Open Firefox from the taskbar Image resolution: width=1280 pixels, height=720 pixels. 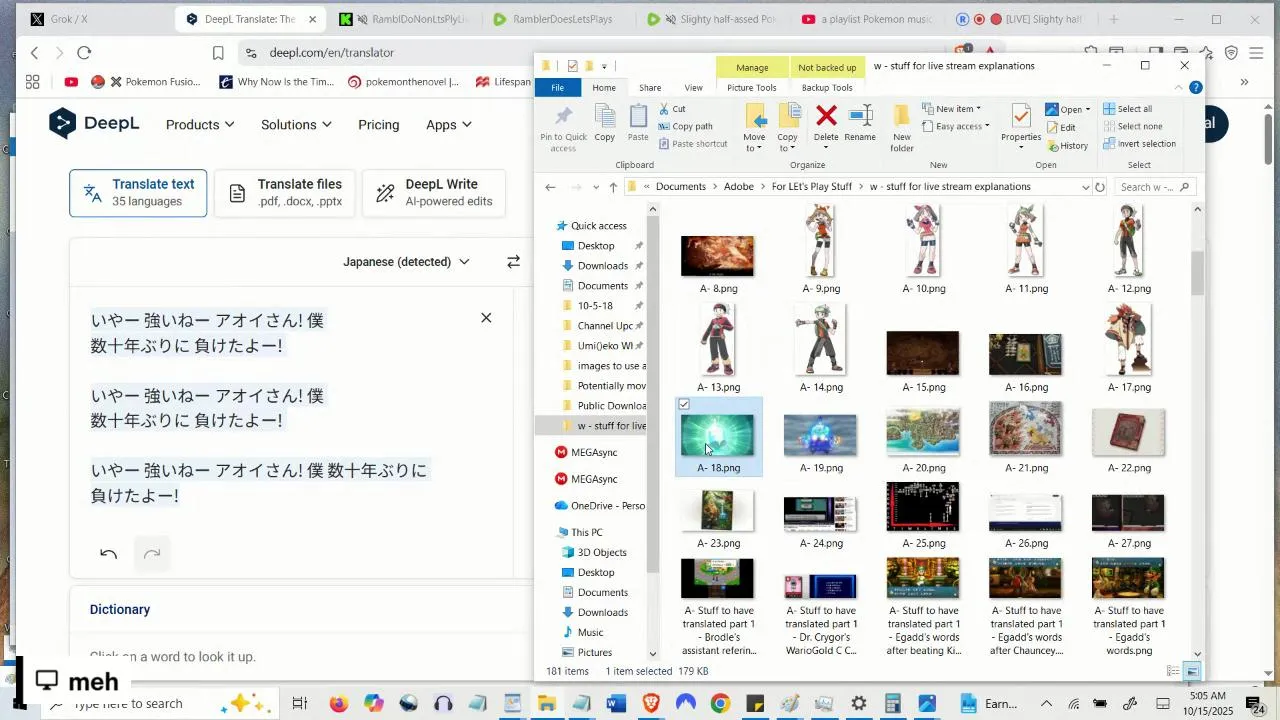[x=338, y=704]
